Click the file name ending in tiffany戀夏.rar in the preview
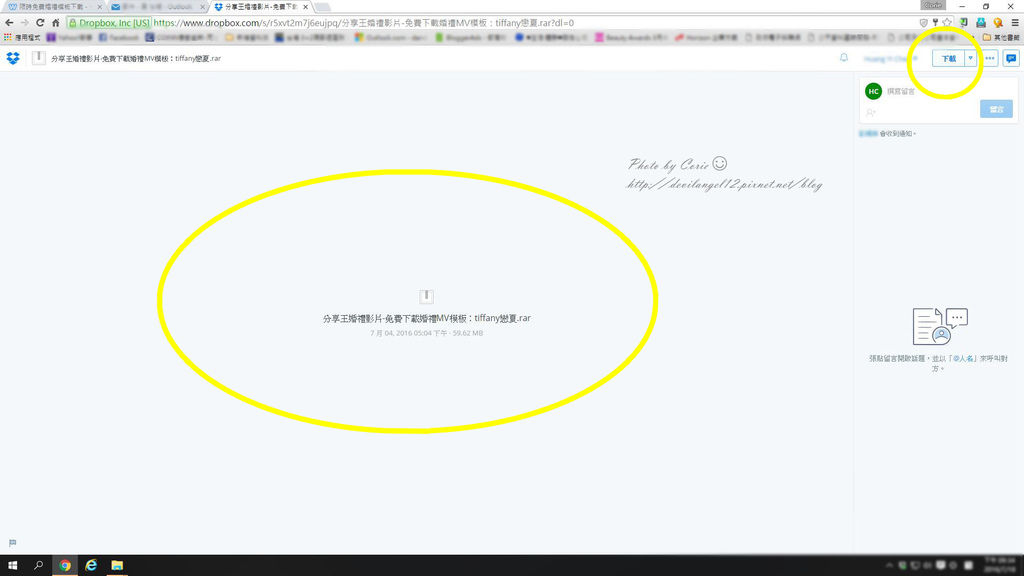Screen dimensions: 1024x576 pyautogui.click(x=426, y=318)
